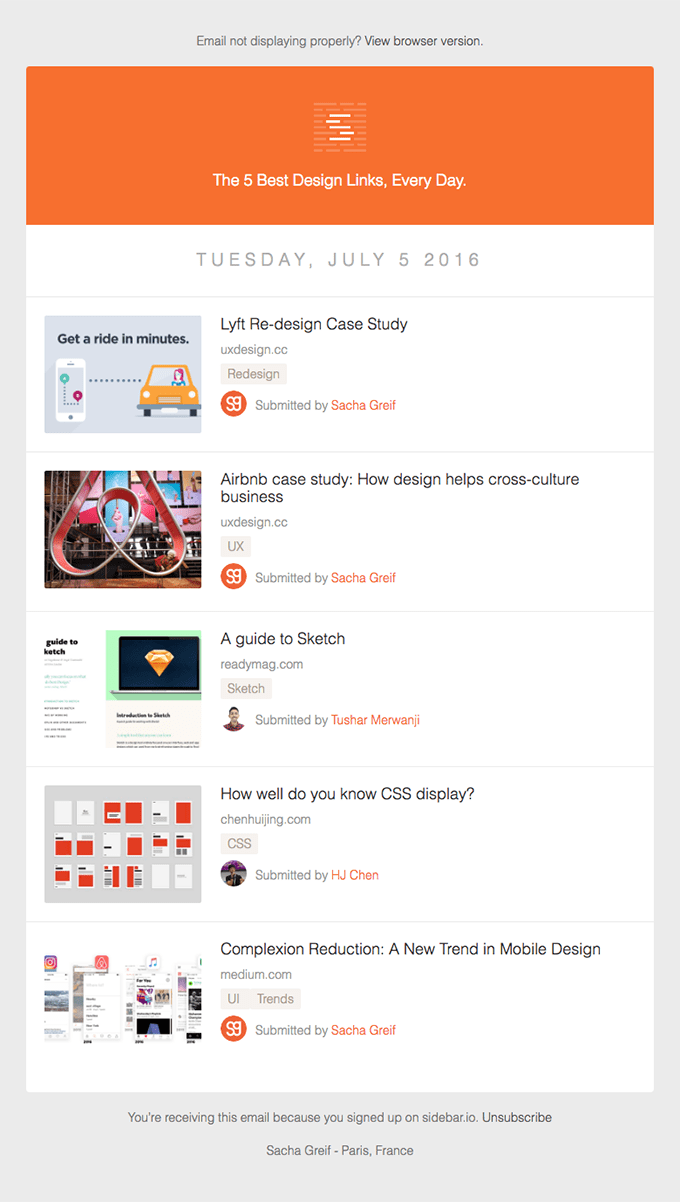Click 'View browser version'

(423, 41)
